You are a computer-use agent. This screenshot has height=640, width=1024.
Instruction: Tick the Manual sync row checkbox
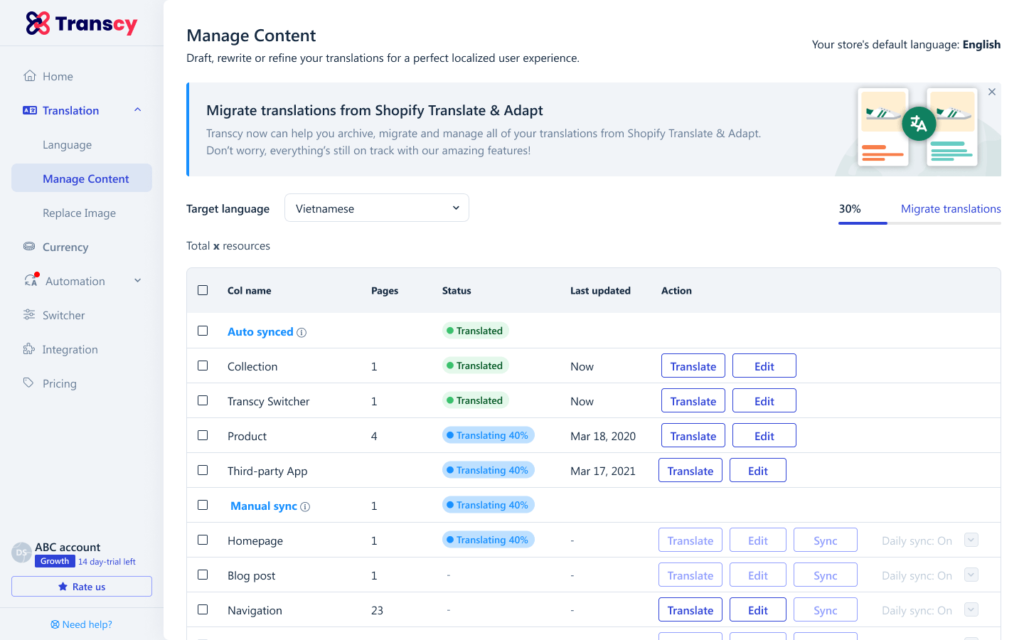(203, 505)
